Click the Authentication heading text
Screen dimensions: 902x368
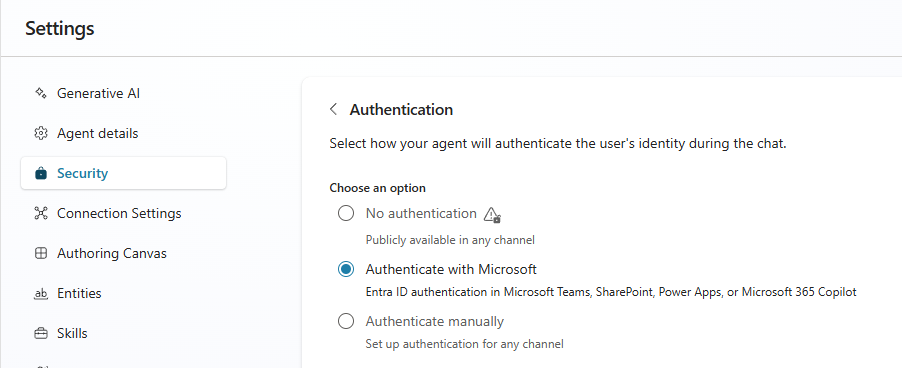tap(401, 109)
